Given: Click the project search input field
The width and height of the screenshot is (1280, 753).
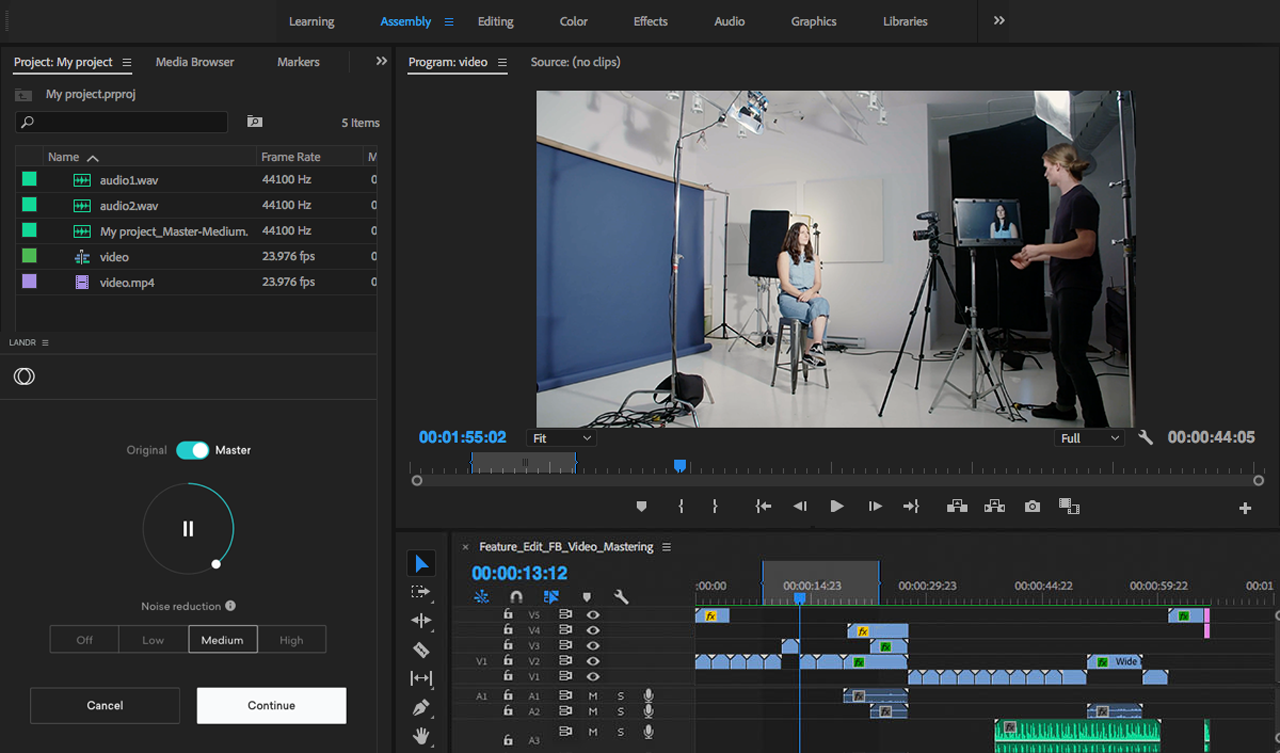Looking at the screenshot, I should (x=122, y=122).
